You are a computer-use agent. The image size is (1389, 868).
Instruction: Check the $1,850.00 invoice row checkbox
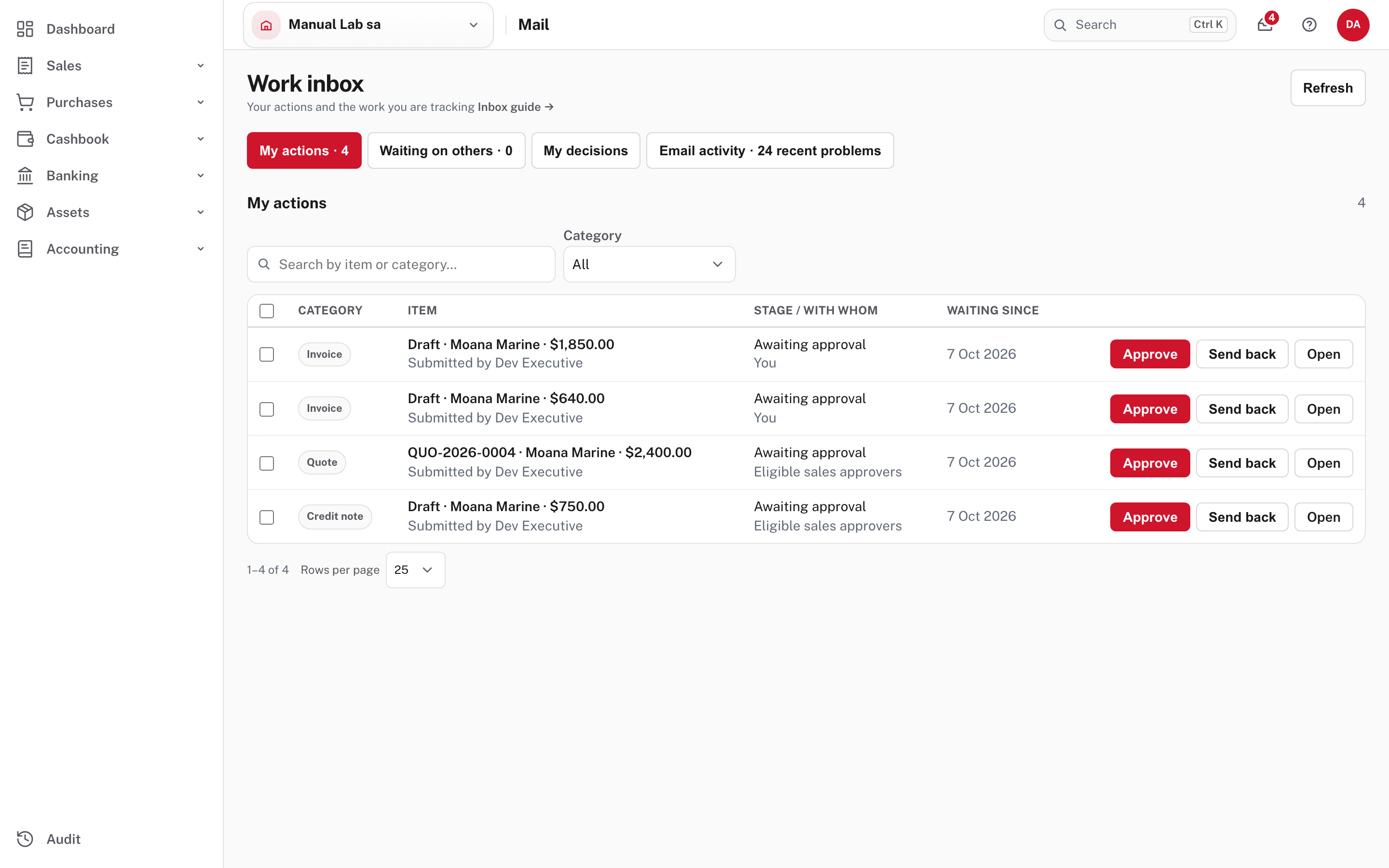coord(267,354)
